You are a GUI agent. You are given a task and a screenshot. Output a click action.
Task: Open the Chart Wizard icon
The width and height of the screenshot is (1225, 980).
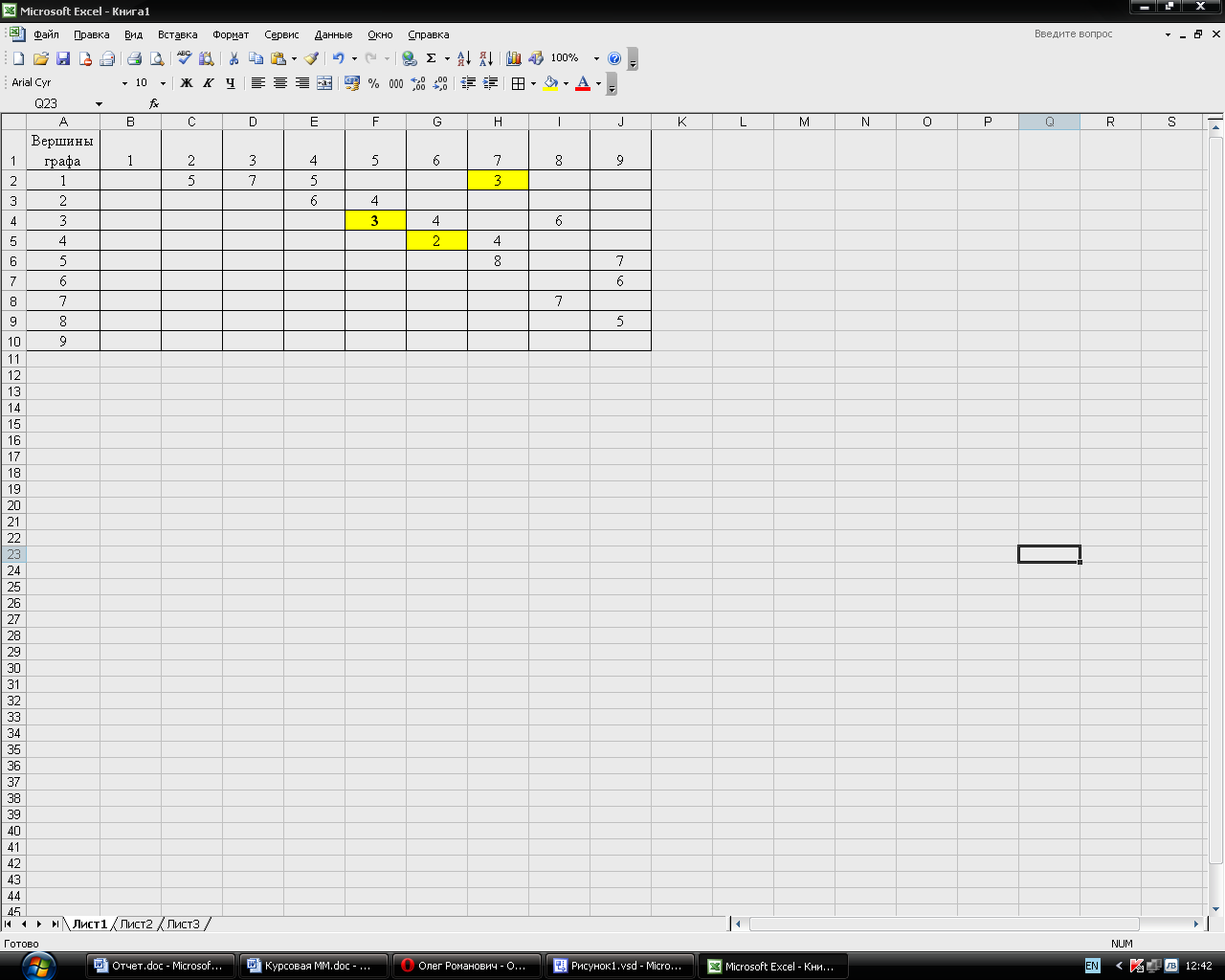(514, 58)
